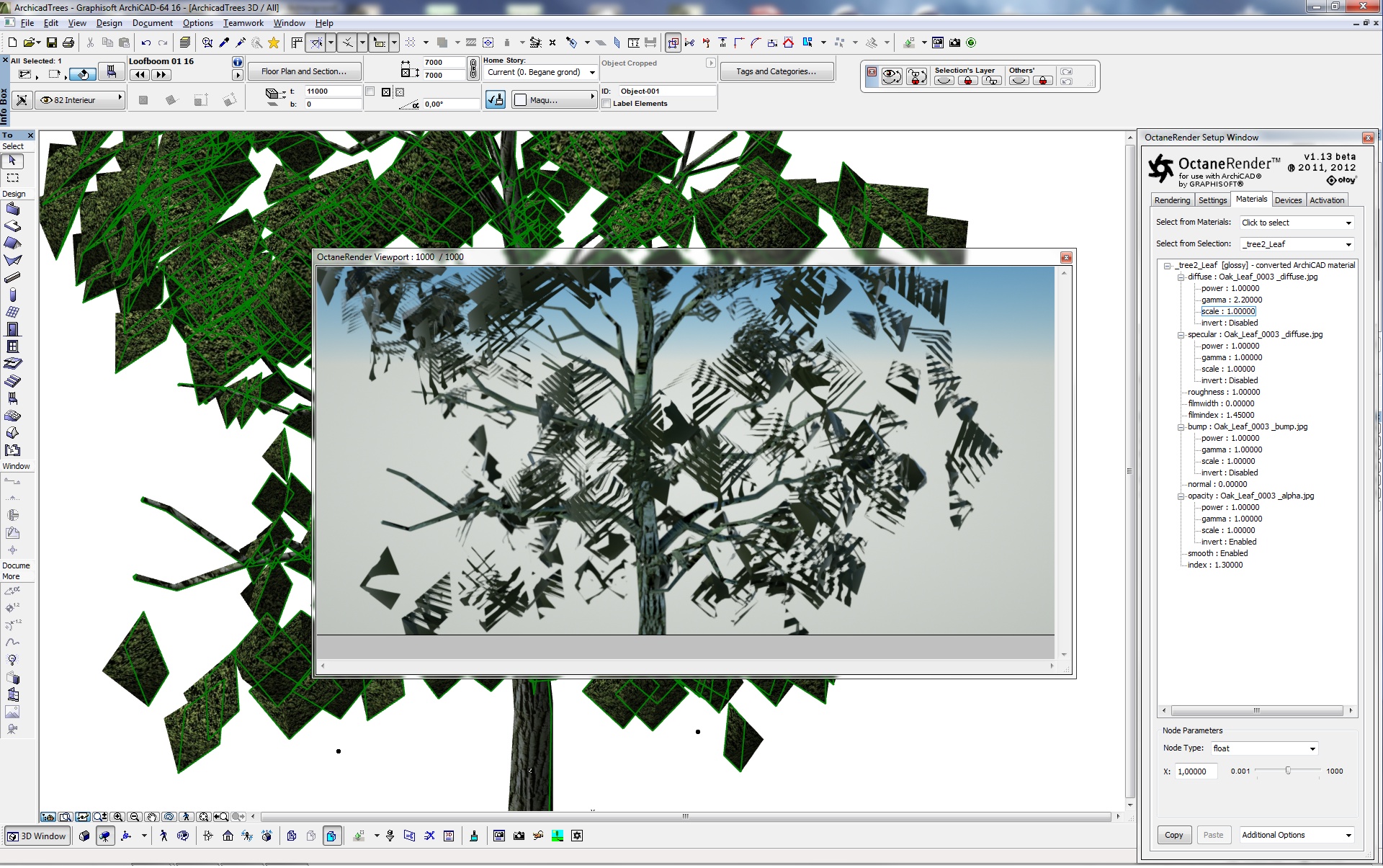
Task: Collapse the diffuse Oak_Leaf_0003 tree node
Action: (x=1181, y=277)
